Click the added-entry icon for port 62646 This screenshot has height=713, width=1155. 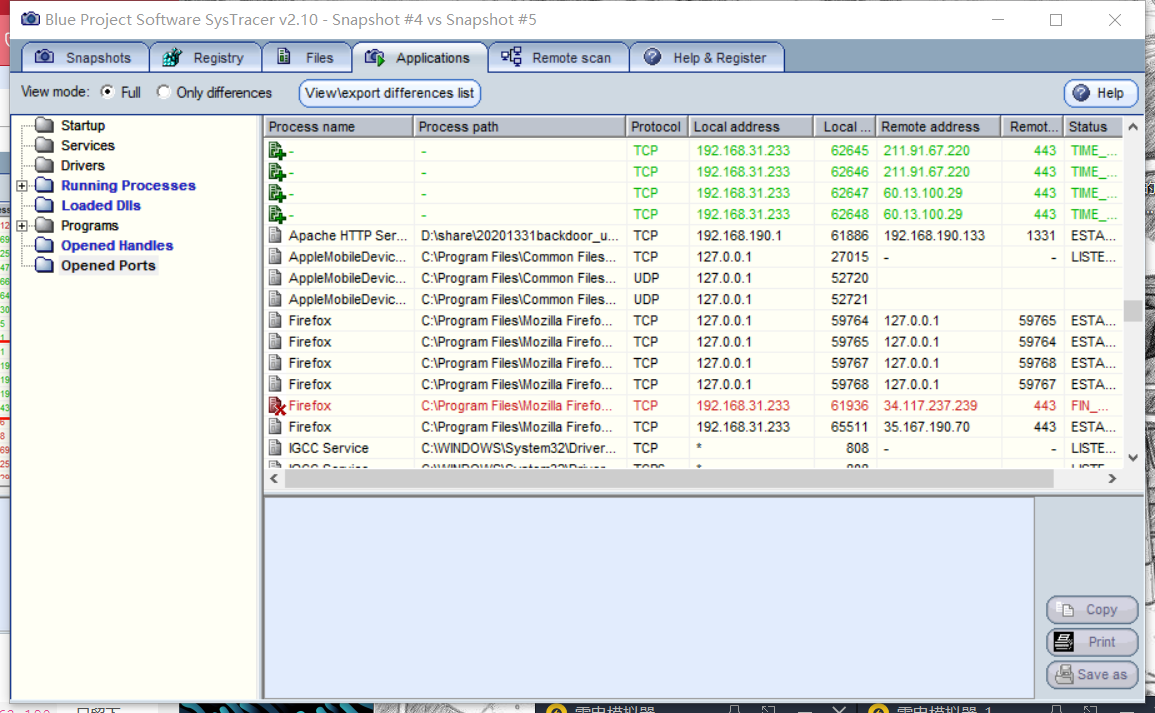pyautogui.click(x=277, y=172)
